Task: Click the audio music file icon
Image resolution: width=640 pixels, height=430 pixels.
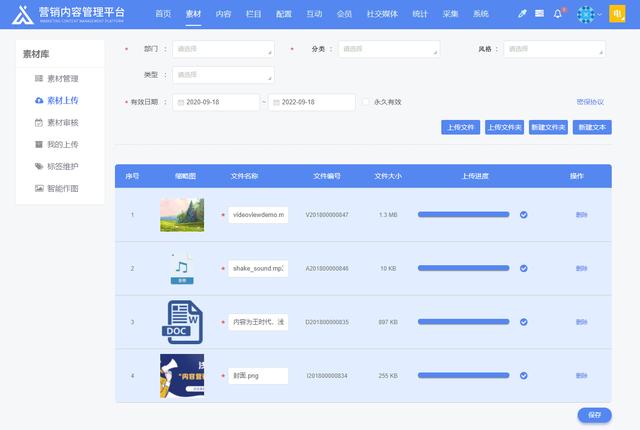Action: click(182, 268)
